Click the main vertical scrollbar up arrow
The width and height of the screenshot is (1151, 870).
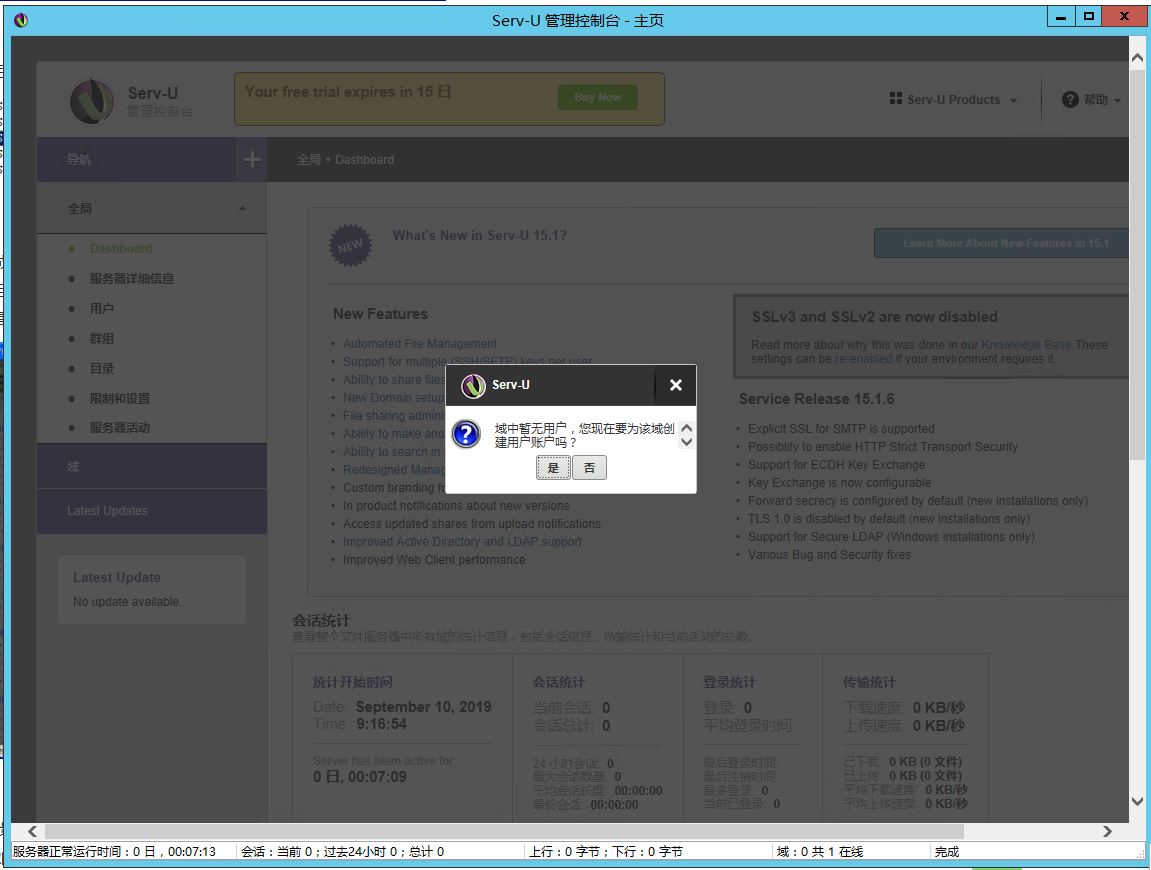1137,57
